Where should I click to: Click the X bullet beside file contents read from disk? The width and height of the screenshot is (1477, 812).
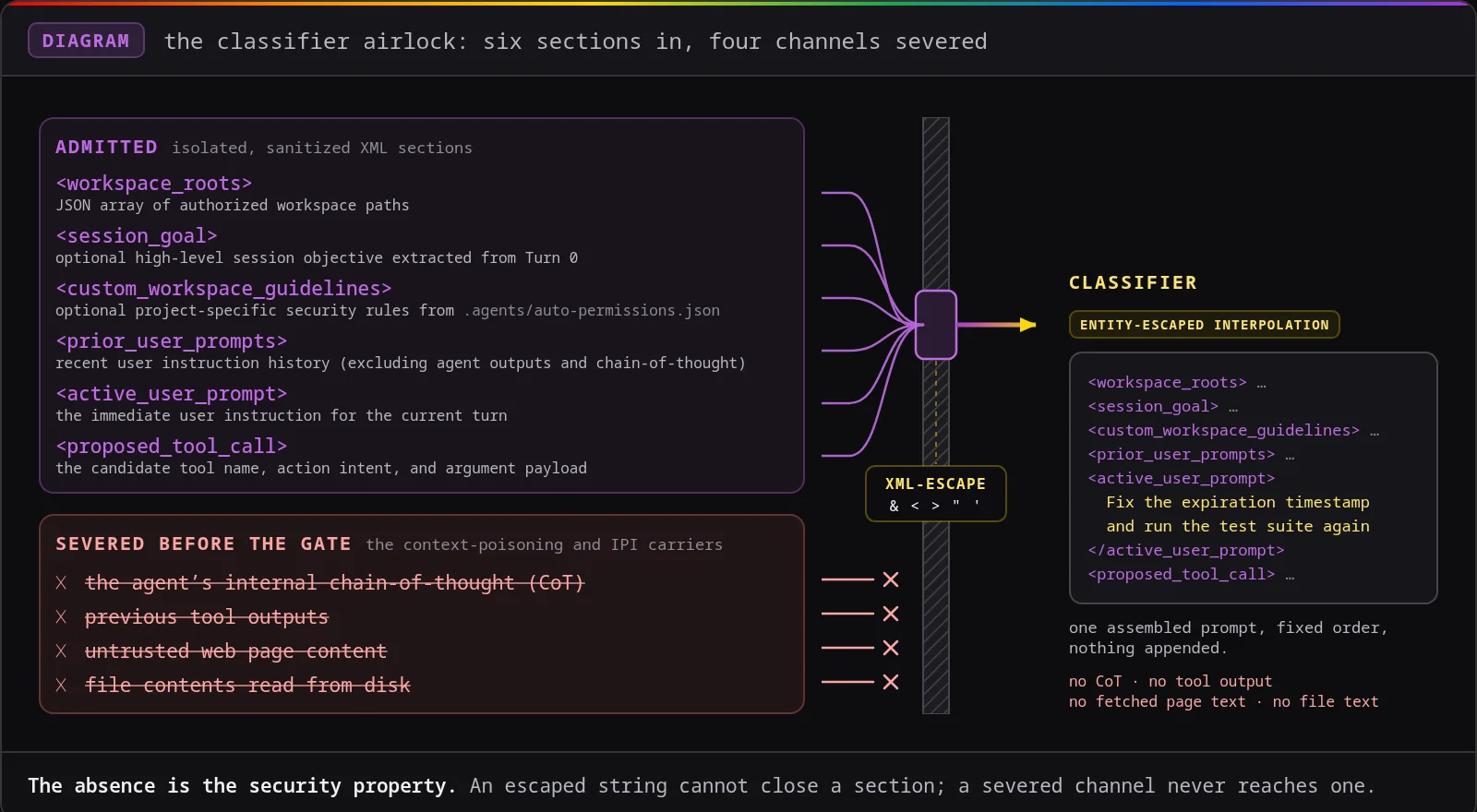pos(61,686)
